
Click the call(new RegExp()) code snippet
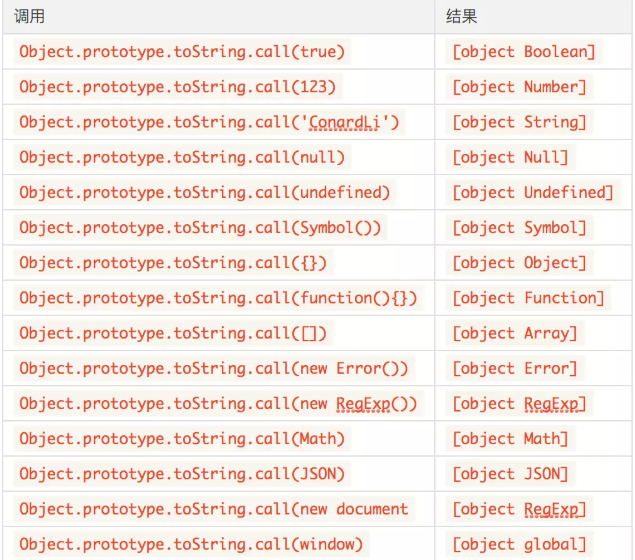pyautogui.click(x=218, y=404)
